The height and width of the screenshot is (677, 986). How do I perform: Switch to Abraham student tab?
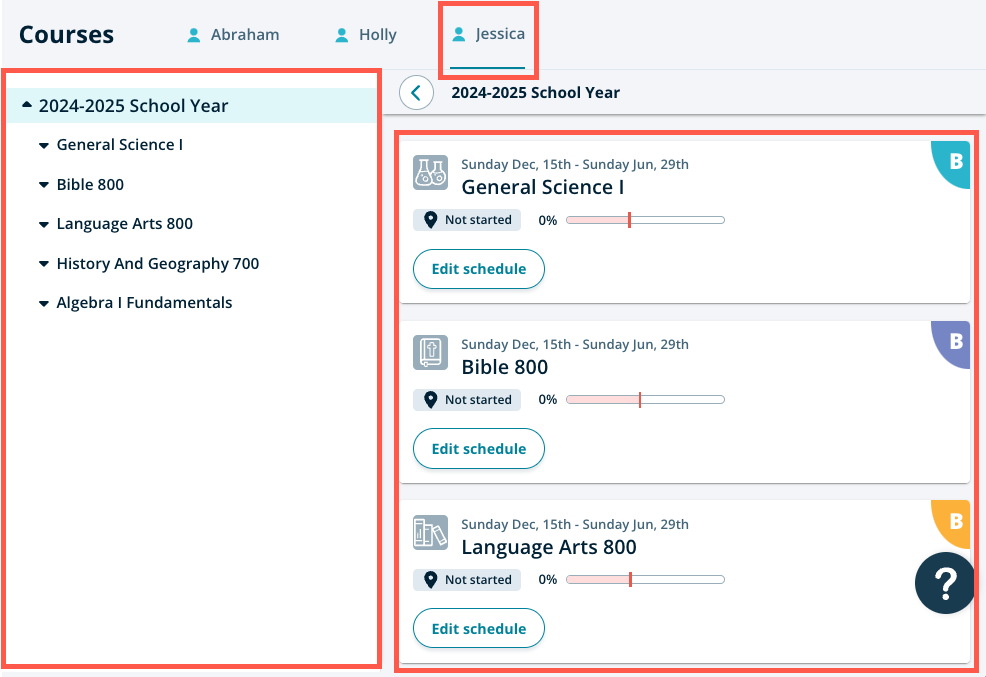point(233,35)
